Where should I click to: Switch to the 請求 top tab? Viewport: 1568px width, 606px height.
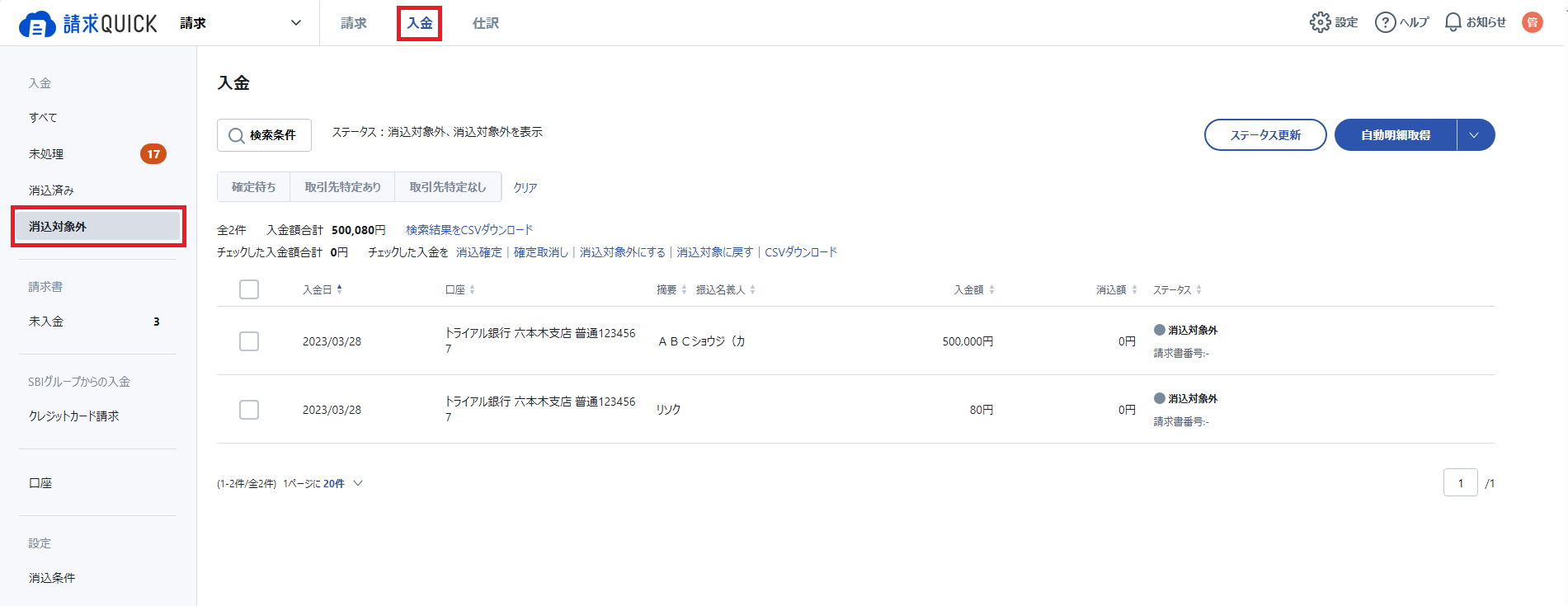(354, 23)
